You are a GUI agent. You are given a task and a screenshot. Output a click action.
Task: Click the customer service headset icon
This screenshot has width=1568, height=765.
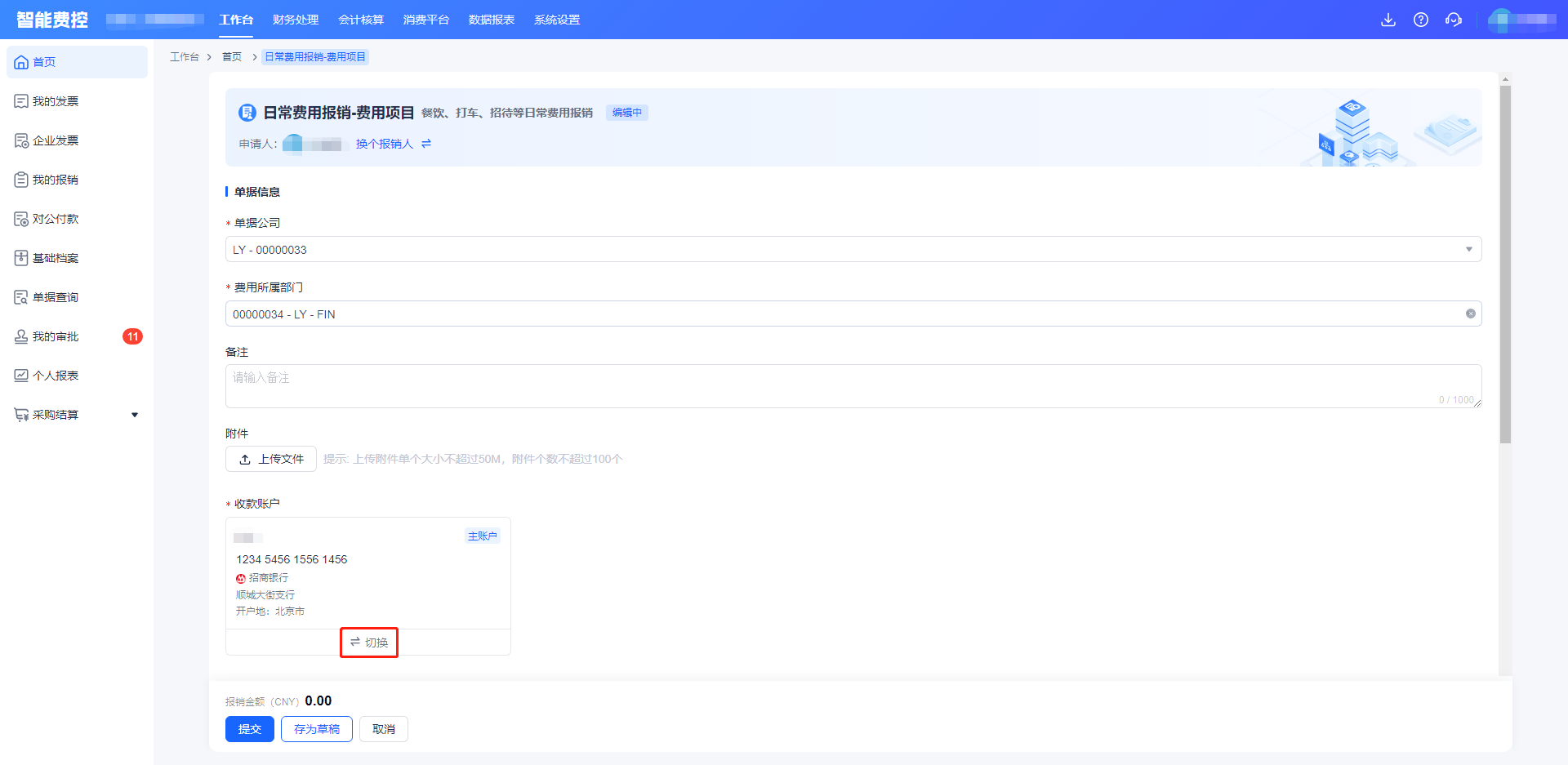[1454, 20]
